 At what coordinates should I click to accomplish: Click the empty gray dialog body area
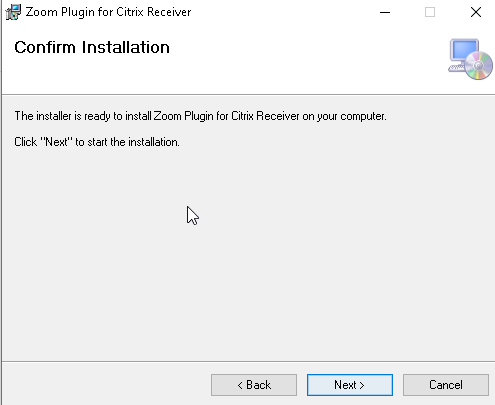(248, 260)
